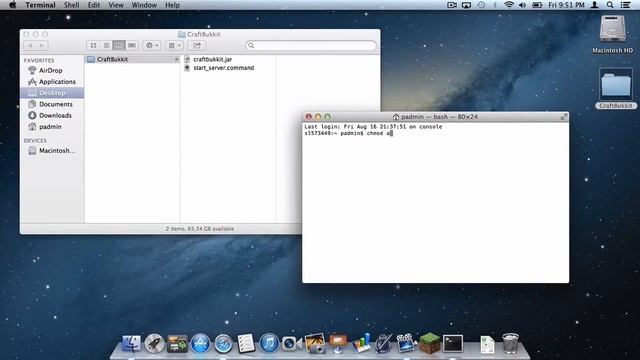This screenshot has height=360, width=640.
Task: Click the Fri 9:51 PM clock
Action: pyautogui.click(x=566, y=5)
